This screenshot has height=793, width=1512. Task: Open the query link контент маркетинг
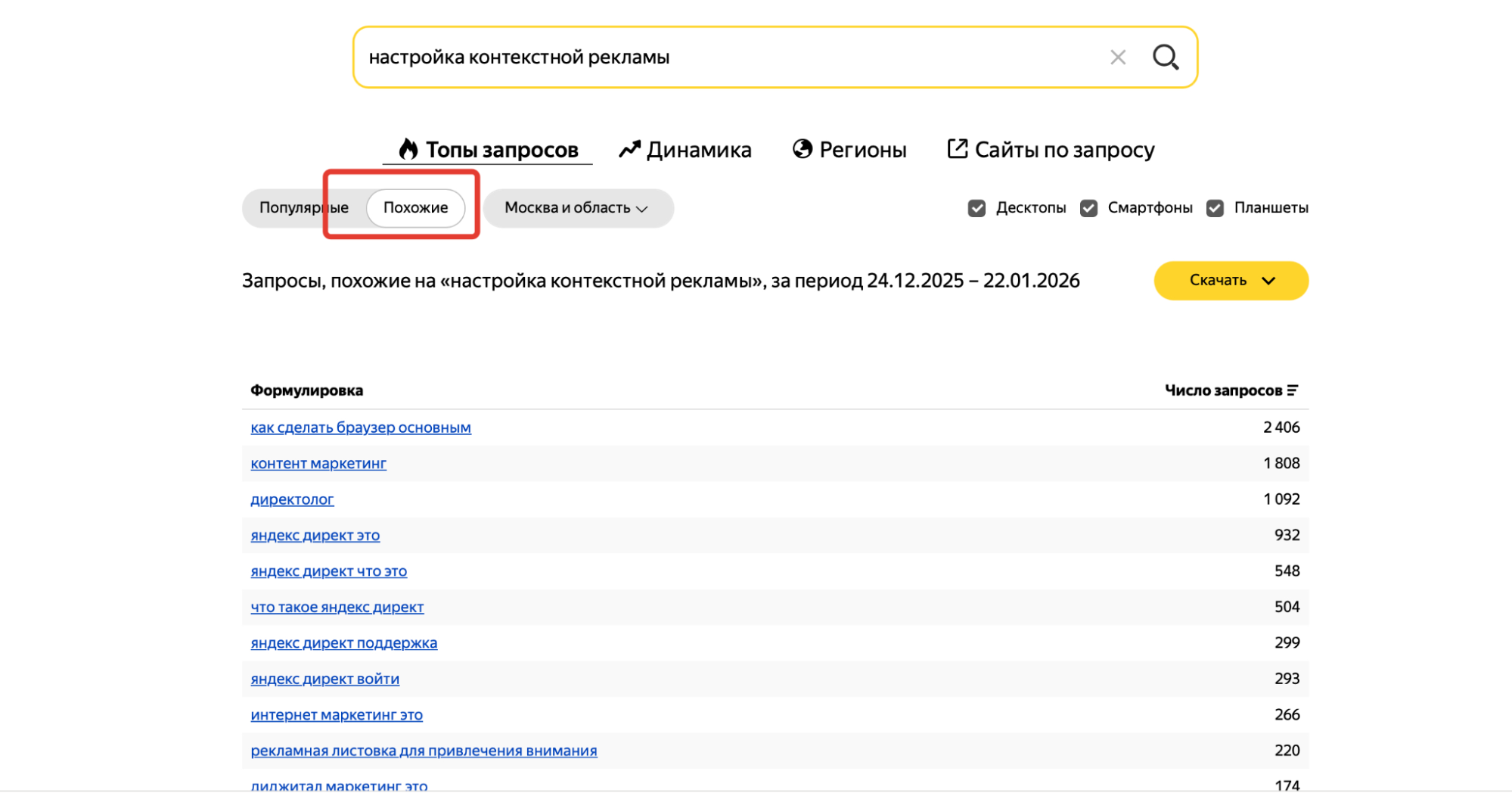click(318, 463)
